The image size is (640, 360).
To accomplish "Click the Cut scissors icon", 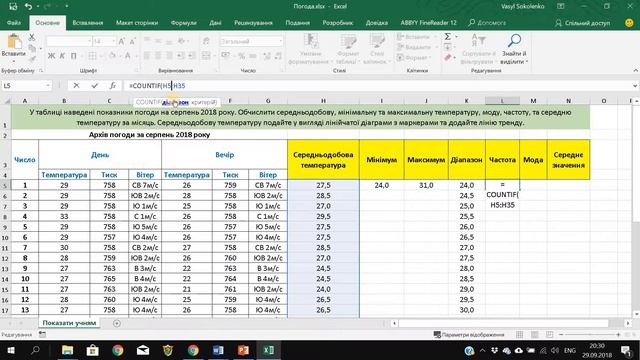I will 32,37.
